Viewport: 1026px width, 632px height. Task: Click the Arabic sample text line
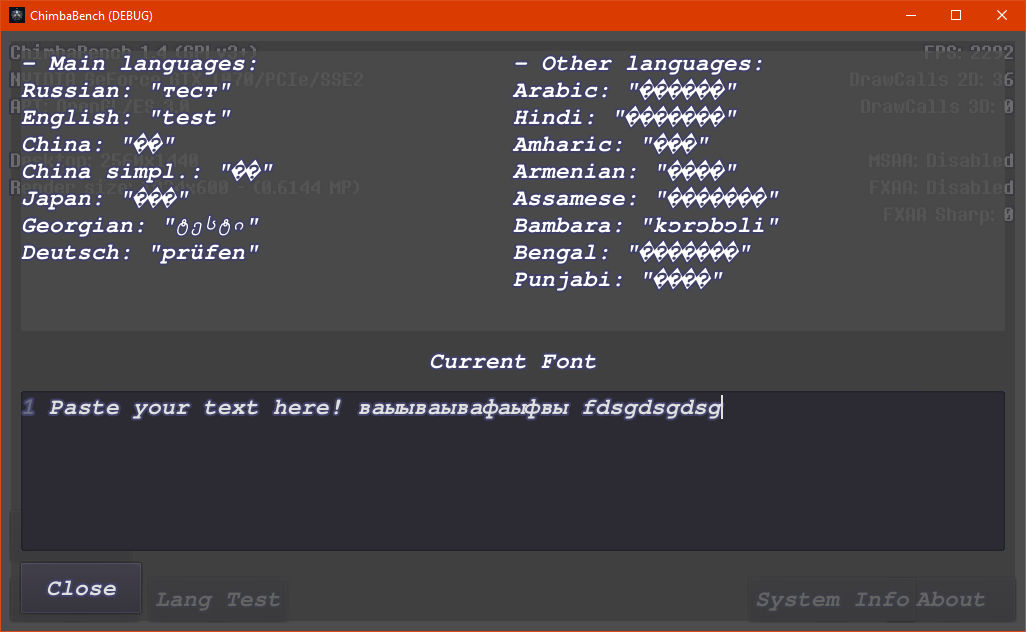(626, 91)
